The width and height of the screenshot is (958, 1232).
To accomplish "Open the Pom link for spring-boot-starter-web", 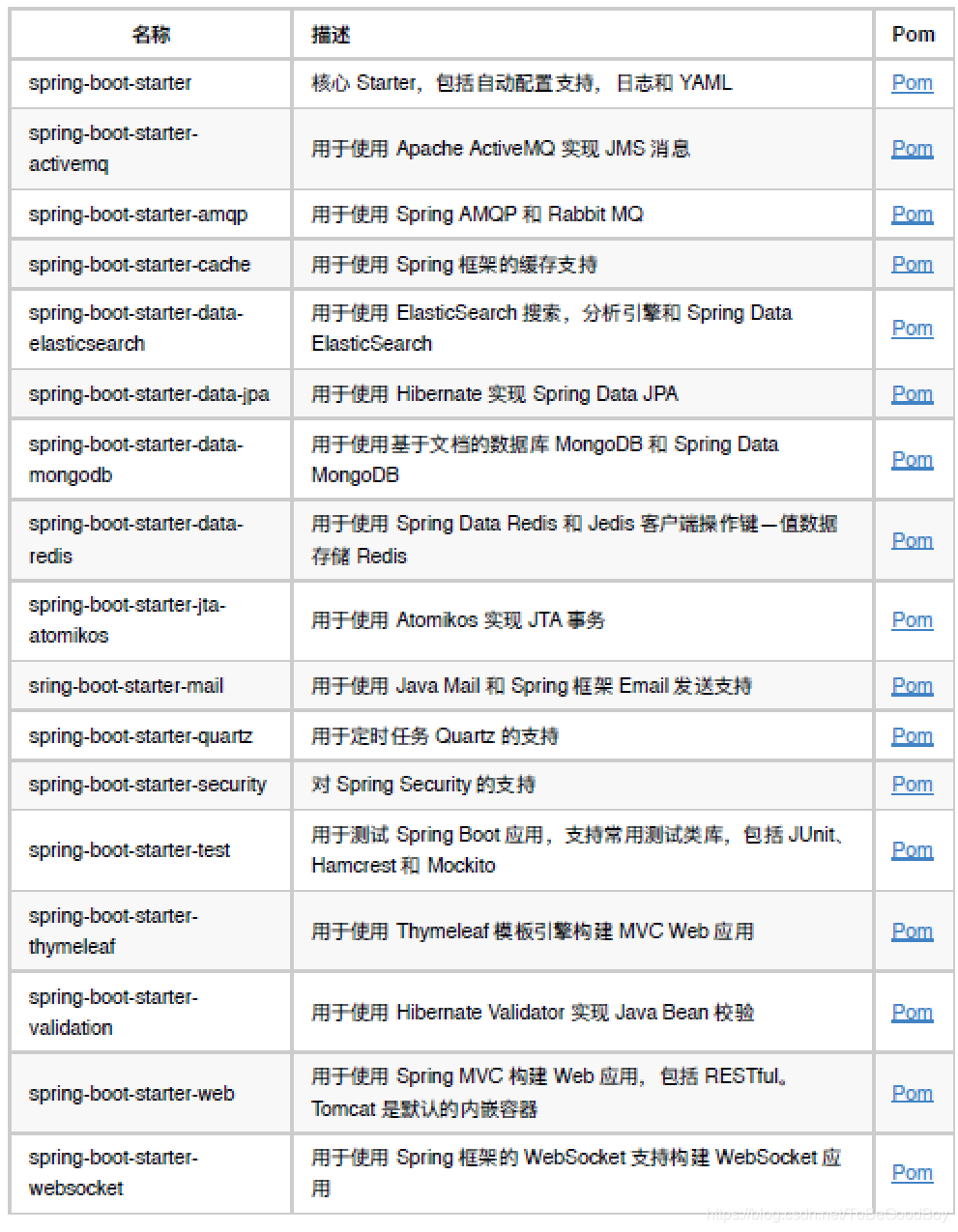I will pos(912,1094).
